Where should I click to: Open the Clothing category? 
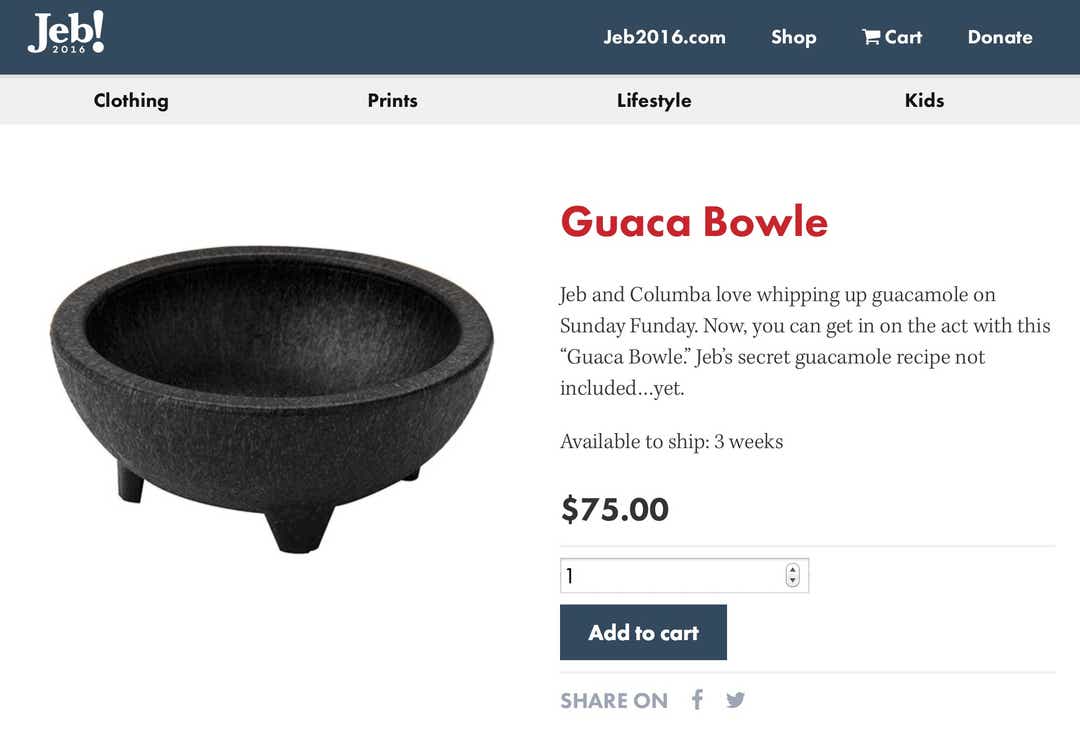(x=131, y=100)
